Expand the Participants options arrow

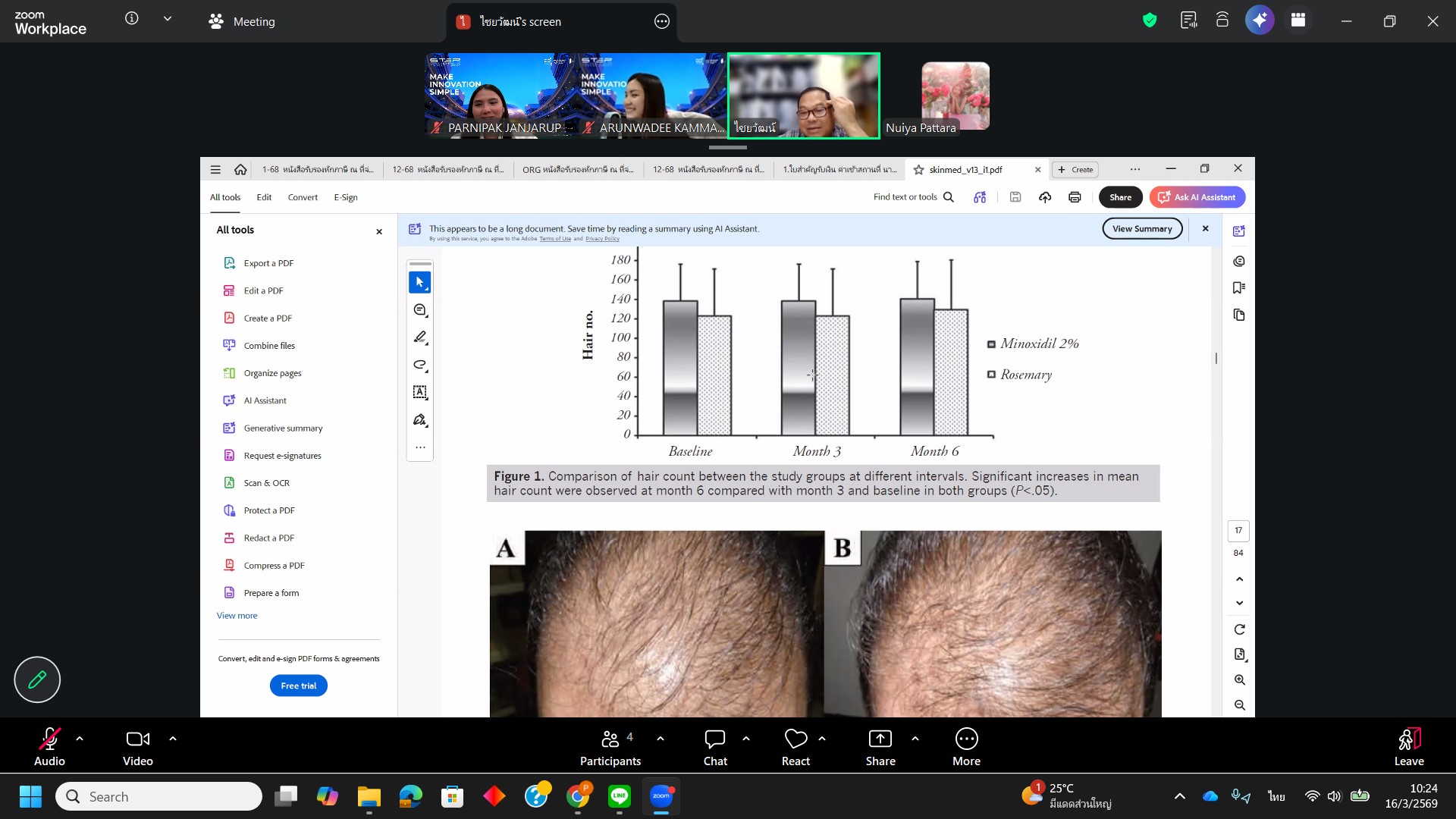pos(661,739)
